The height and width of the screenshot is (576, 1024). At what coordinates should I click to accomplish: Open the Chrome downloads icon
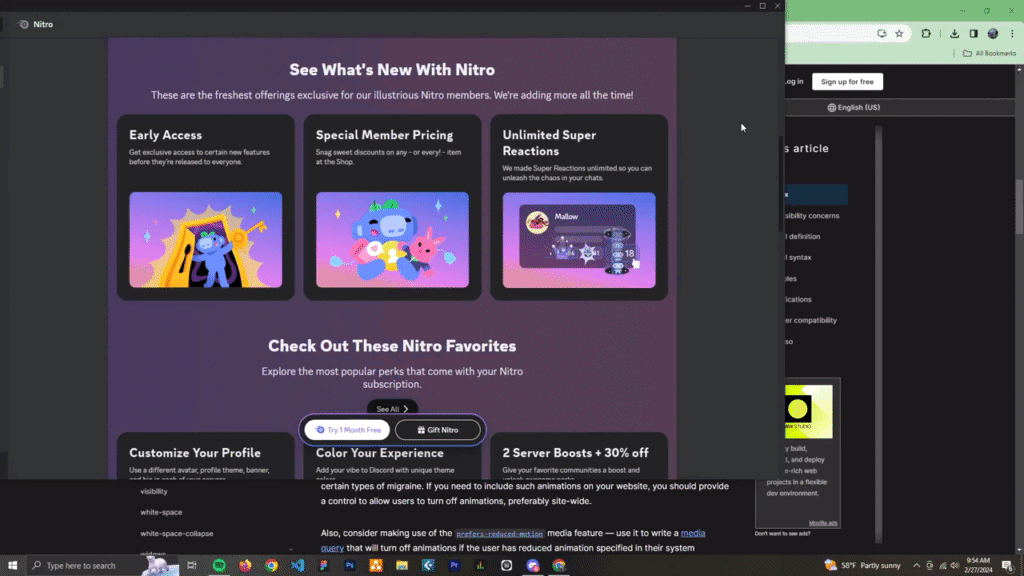click(955, 33)
